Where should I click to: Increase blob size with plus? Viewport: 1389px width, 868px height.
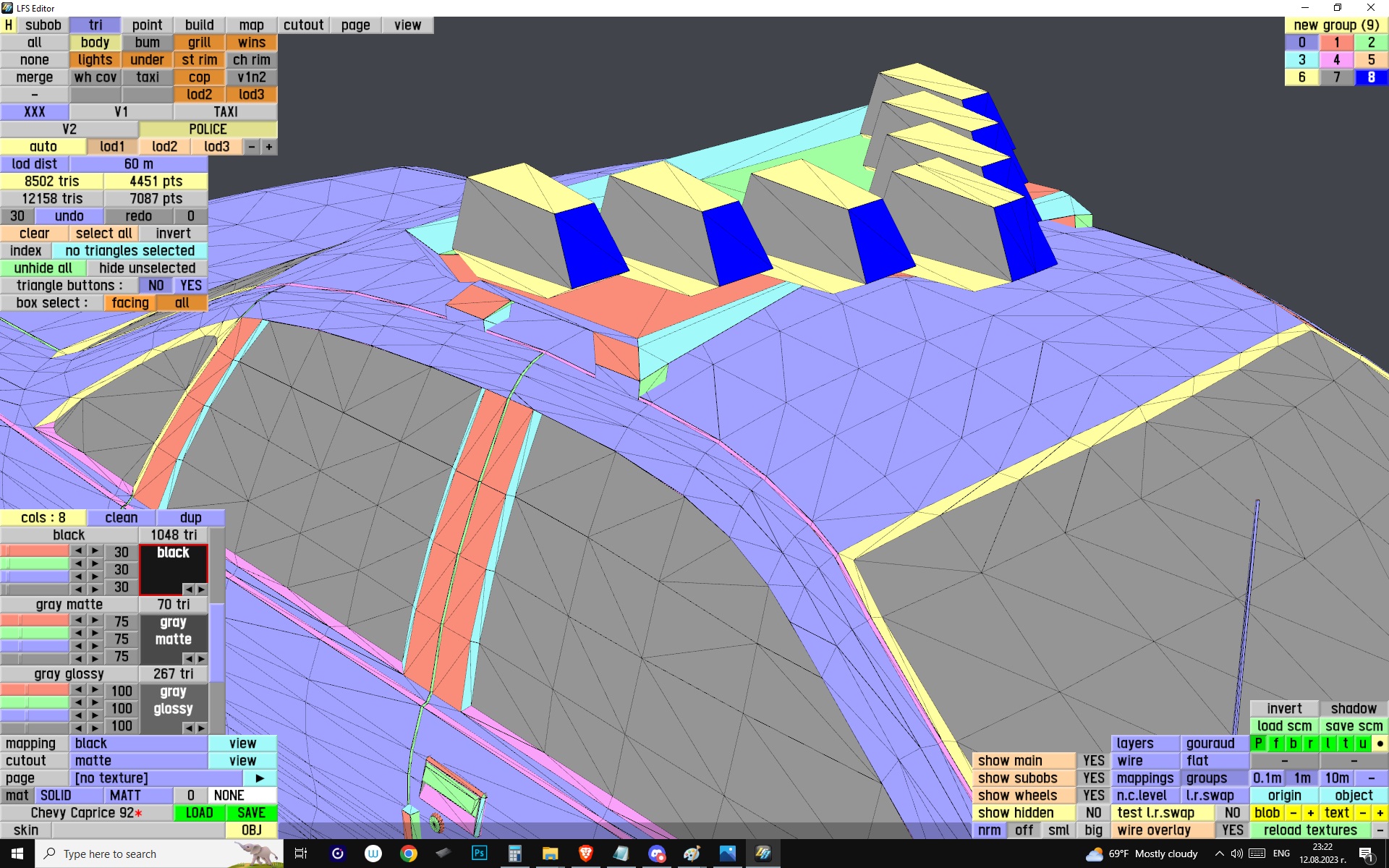click(x=1310, y=813)
